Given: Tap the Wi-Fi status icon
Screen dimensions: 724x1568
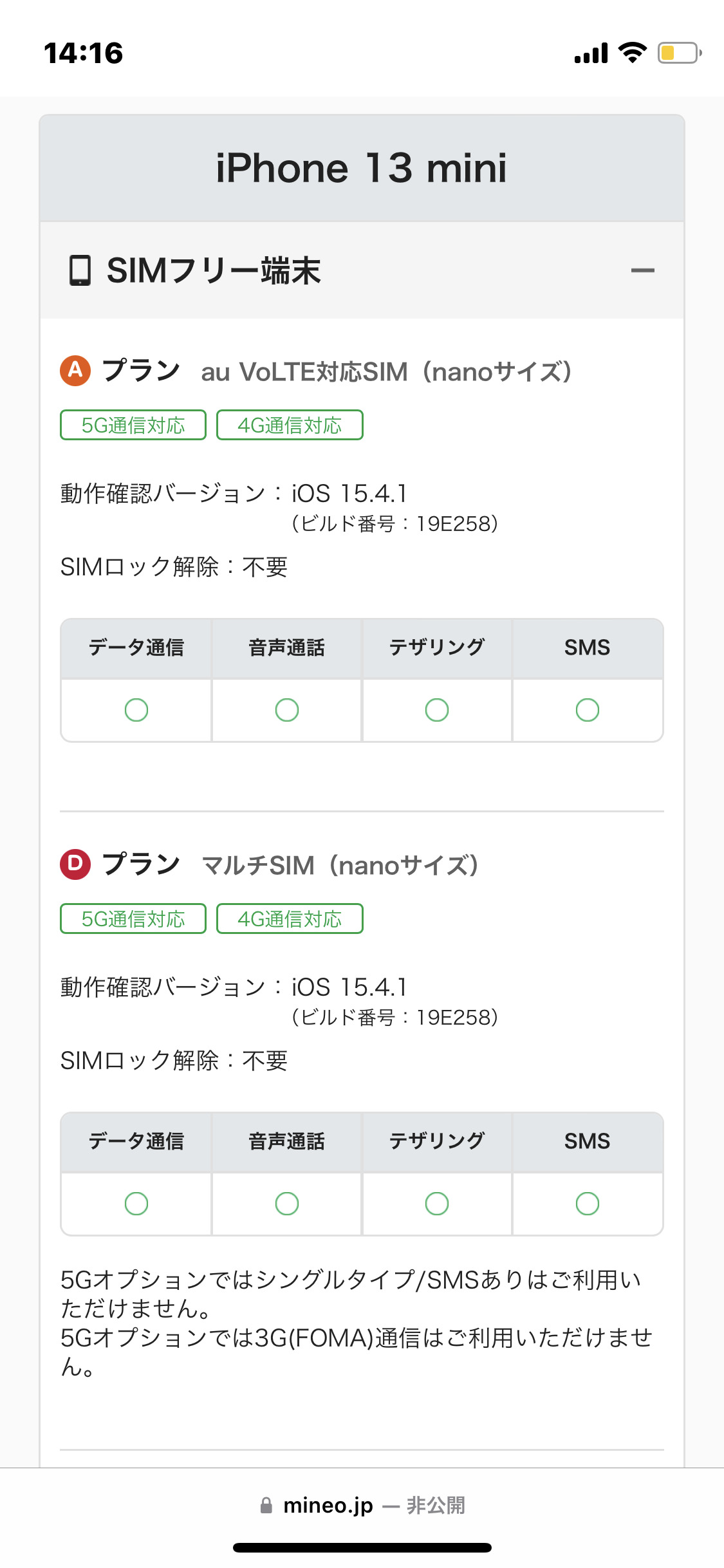Looking at the screenshot, I should (632, 53).
